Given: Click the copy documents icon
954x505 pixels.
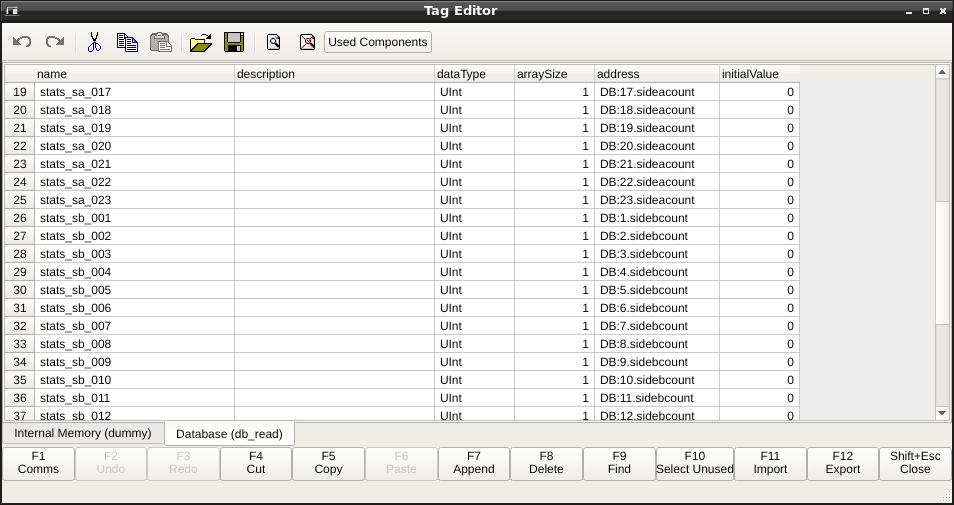Looking at the screenshot, I should click(x=127, y=42).
